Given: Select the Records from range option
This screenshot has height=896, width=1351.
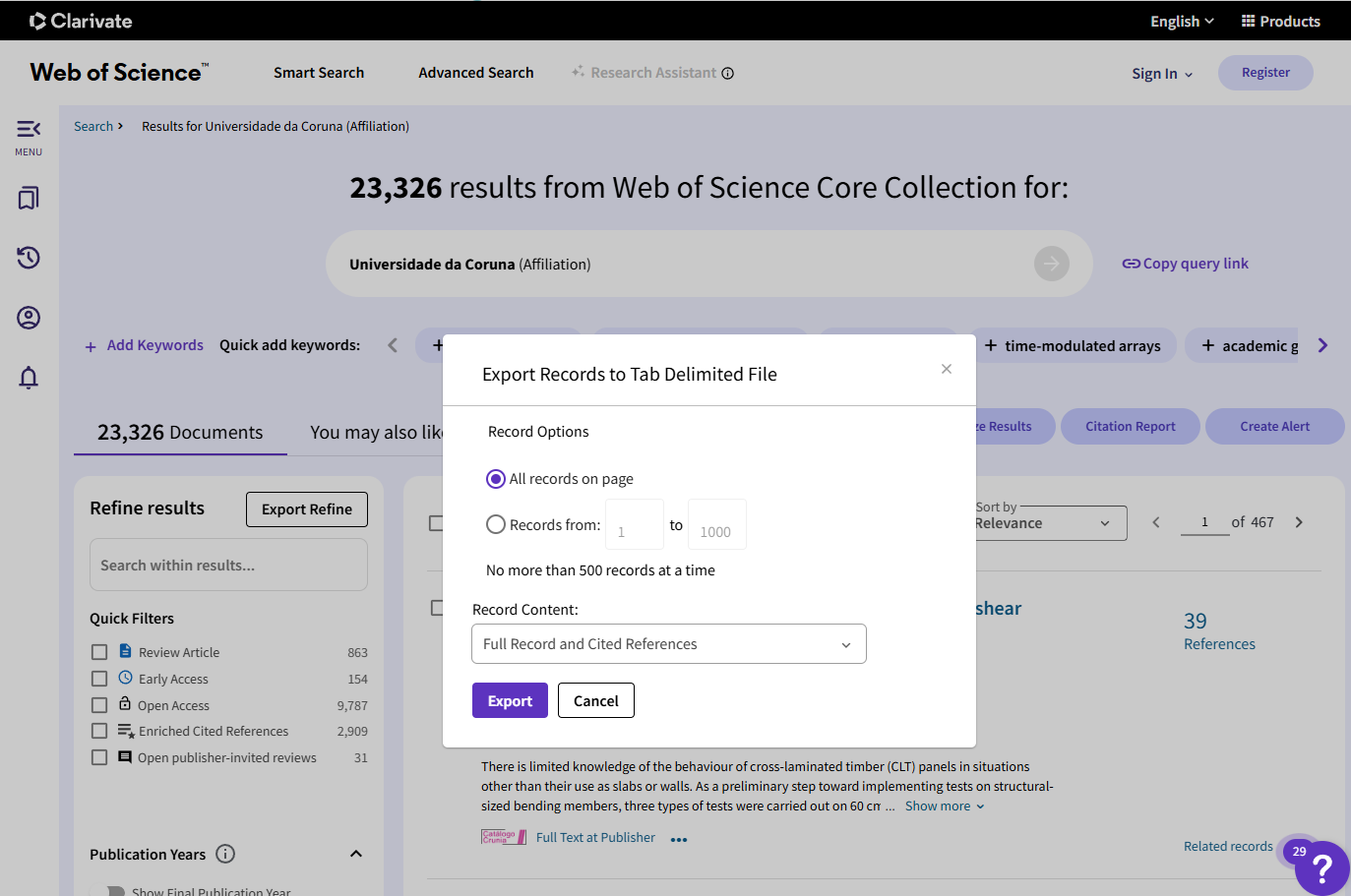Looking at the screenshot, I should pyautogui.click(x=496, y=525).
